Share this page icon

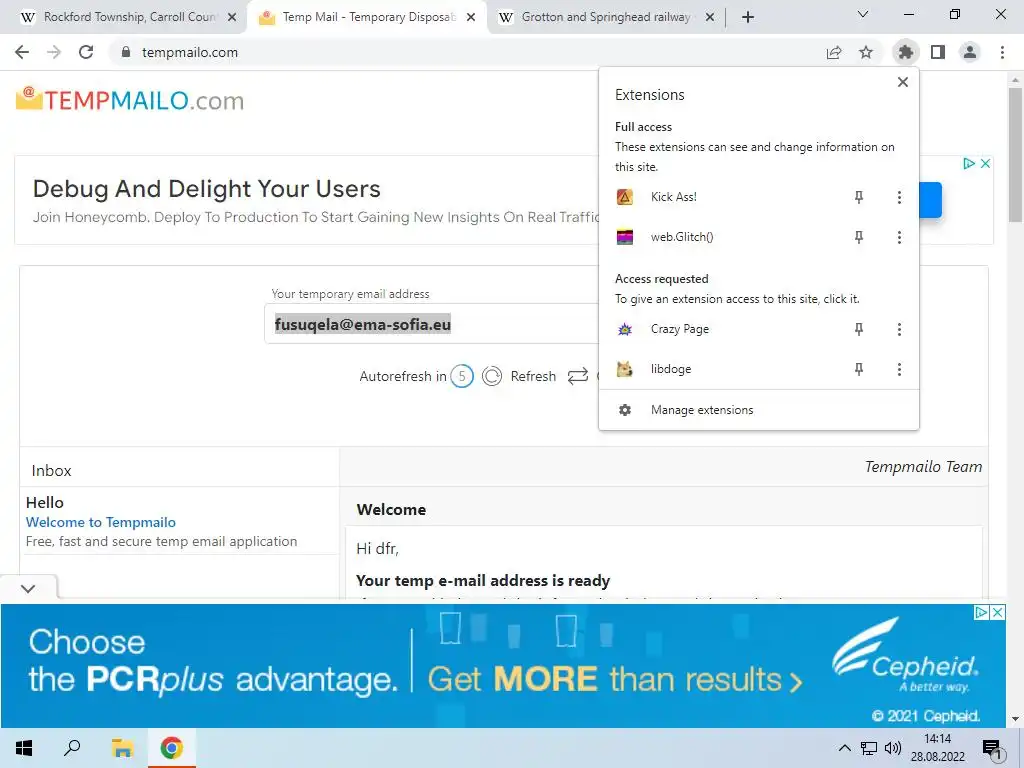coord(834,52)
